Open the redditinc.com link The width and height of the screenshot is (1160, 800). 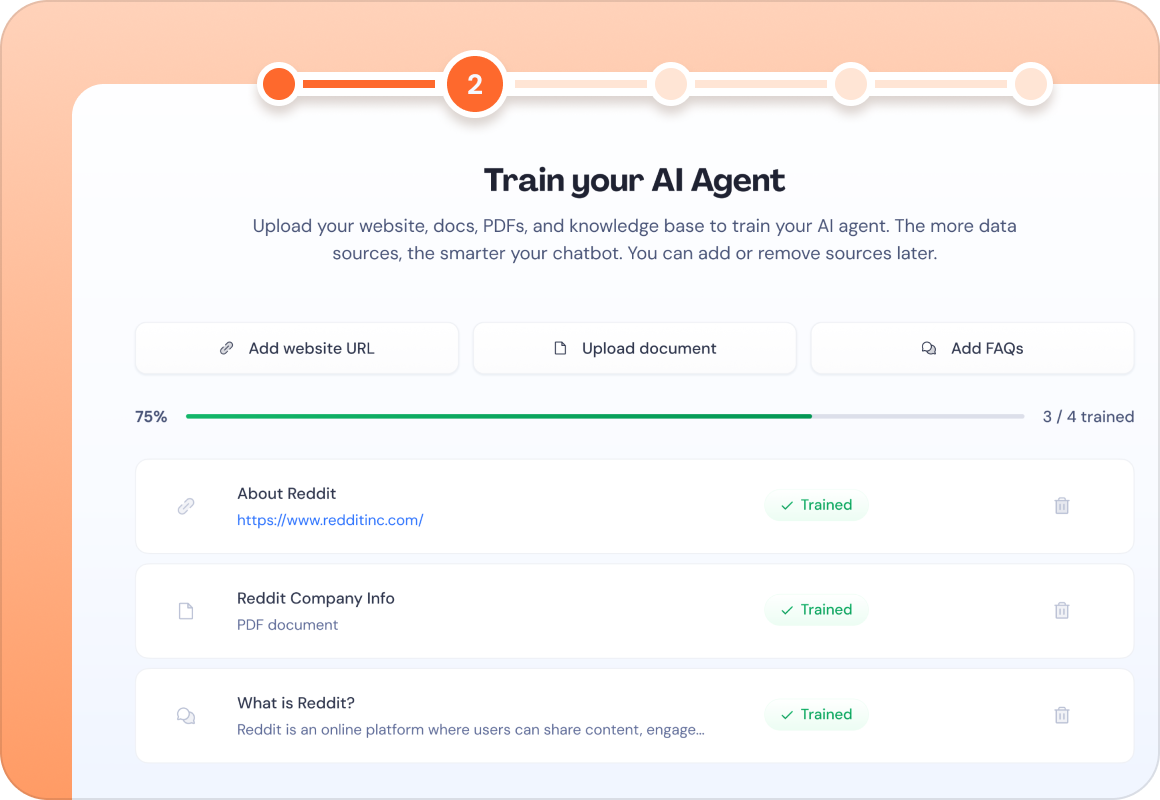click(330, 520)
